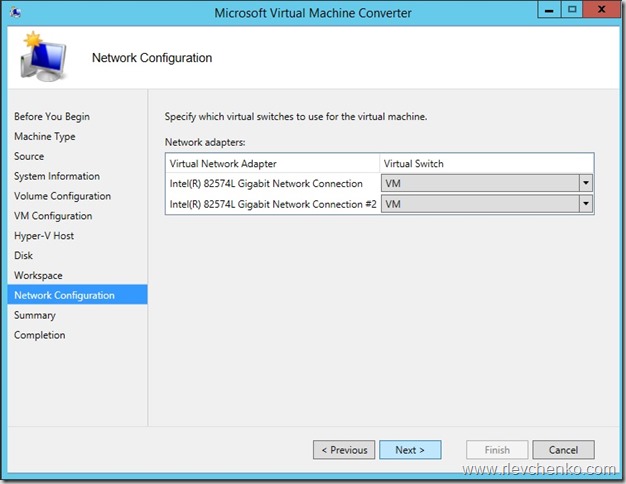Go to Summary step
Image resolution: width=626 pixels, height=484 pixels.
point(35,315)
